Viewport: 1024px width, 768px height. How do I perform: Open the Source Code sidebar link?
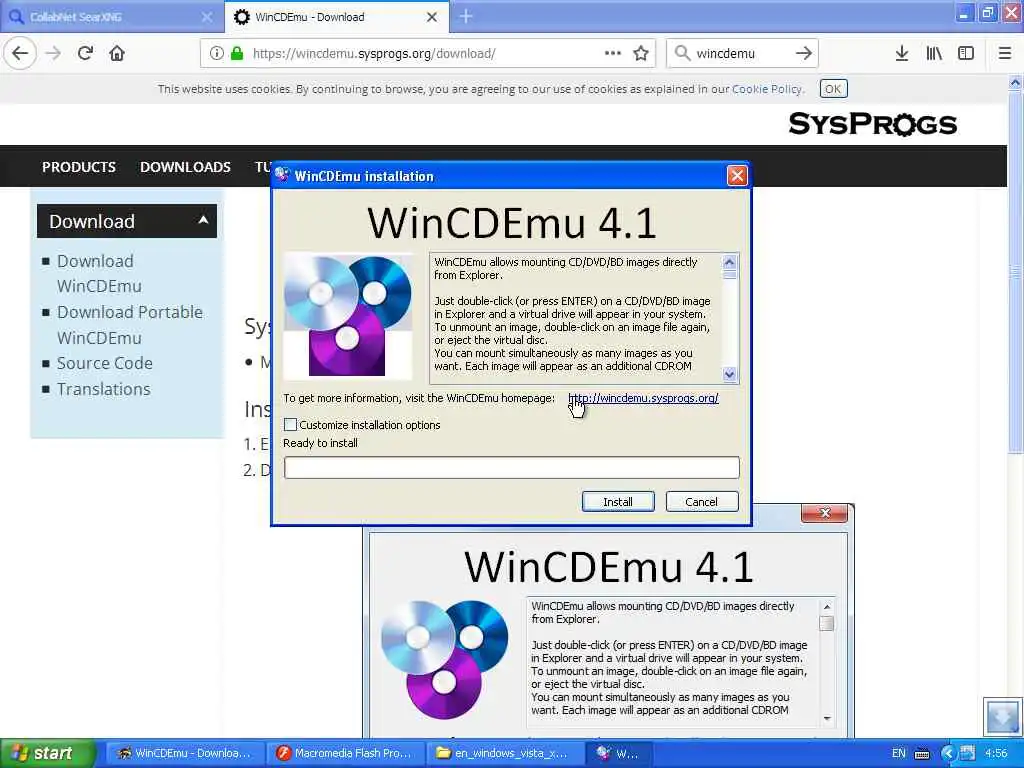coord(104,363)
